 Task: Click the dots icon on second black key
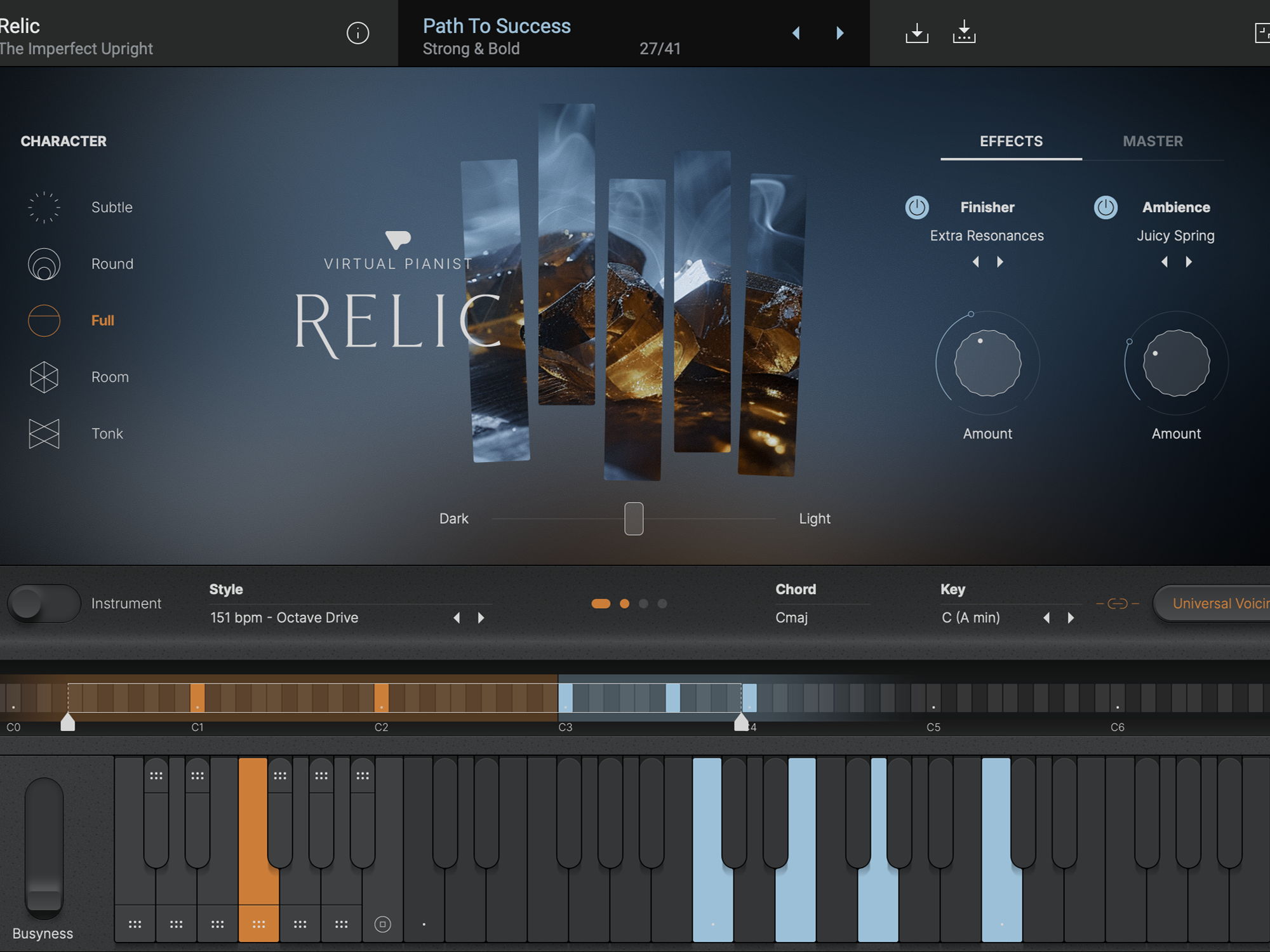197,776
